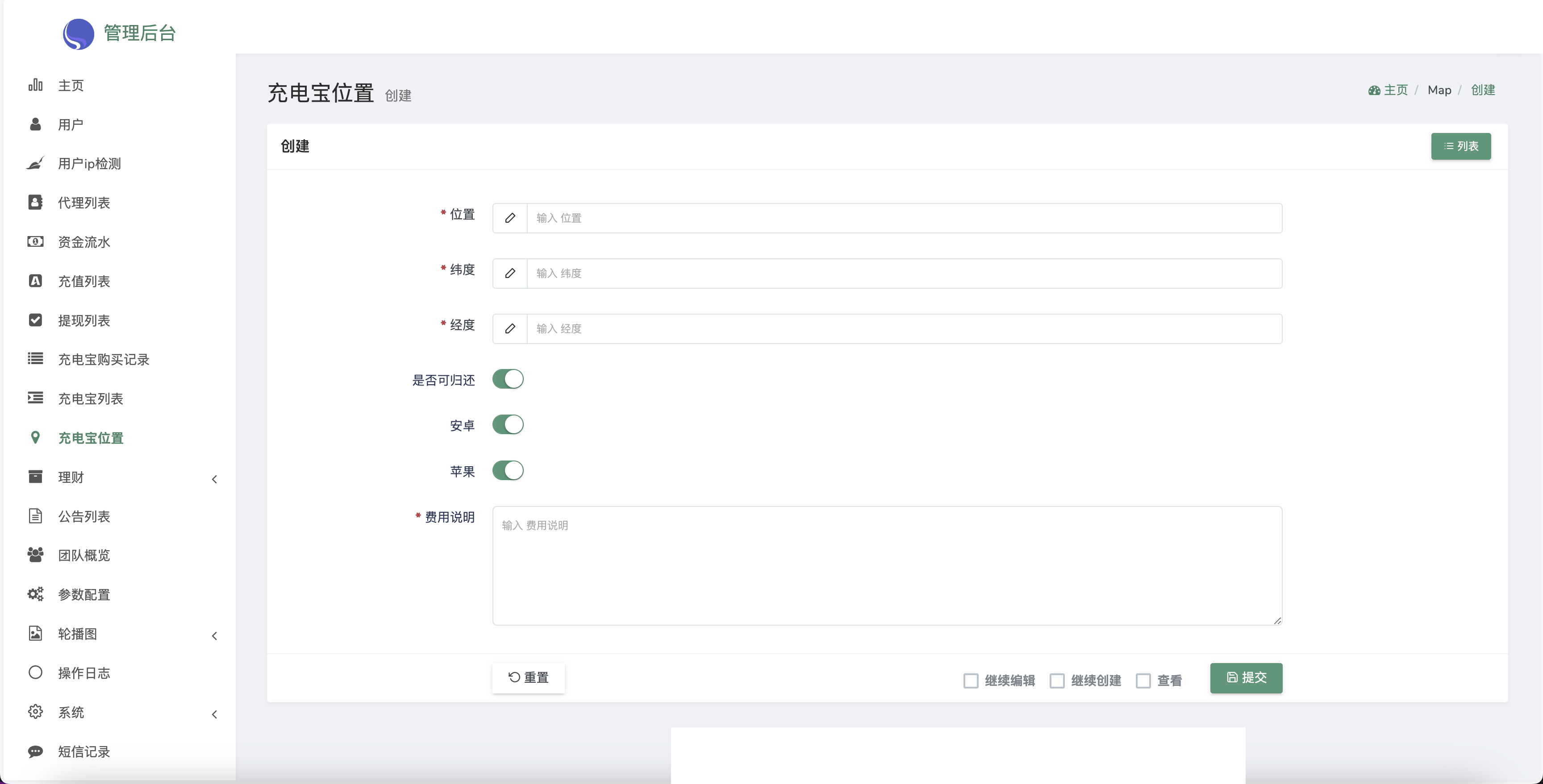1543x784 pixels.
Task: Reset the form using 重置
Action: click(528, 678)
